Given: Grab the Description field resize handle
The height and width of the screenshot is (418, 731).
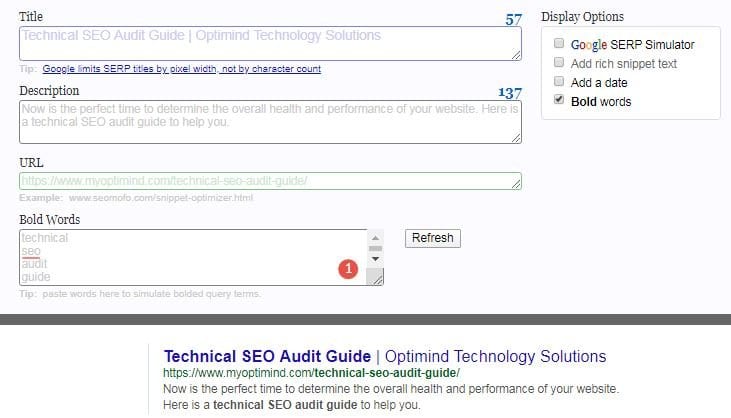Looking at the screenshot, I should [x=516, y=138].
